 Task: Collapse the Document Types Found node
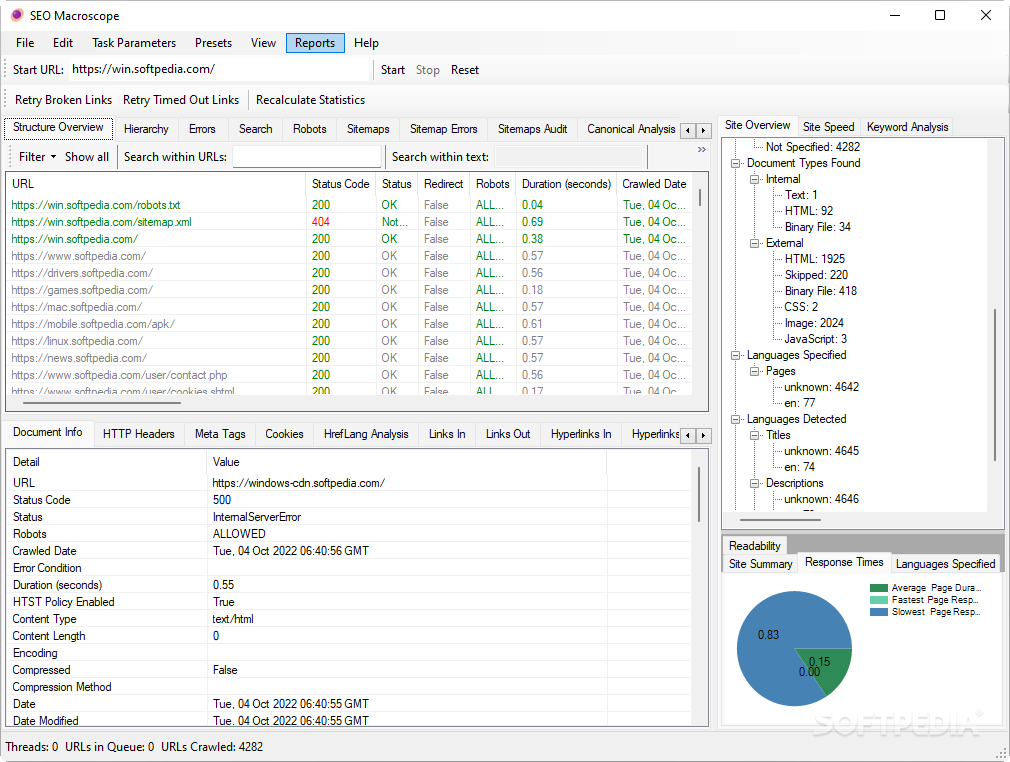pos(736,163)
